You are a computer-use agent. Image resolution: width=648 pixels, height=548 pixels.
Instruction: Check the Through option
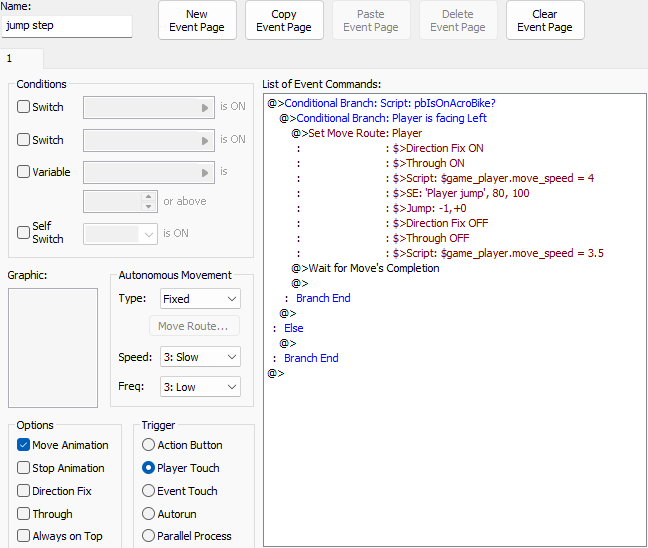click(24, 514)
